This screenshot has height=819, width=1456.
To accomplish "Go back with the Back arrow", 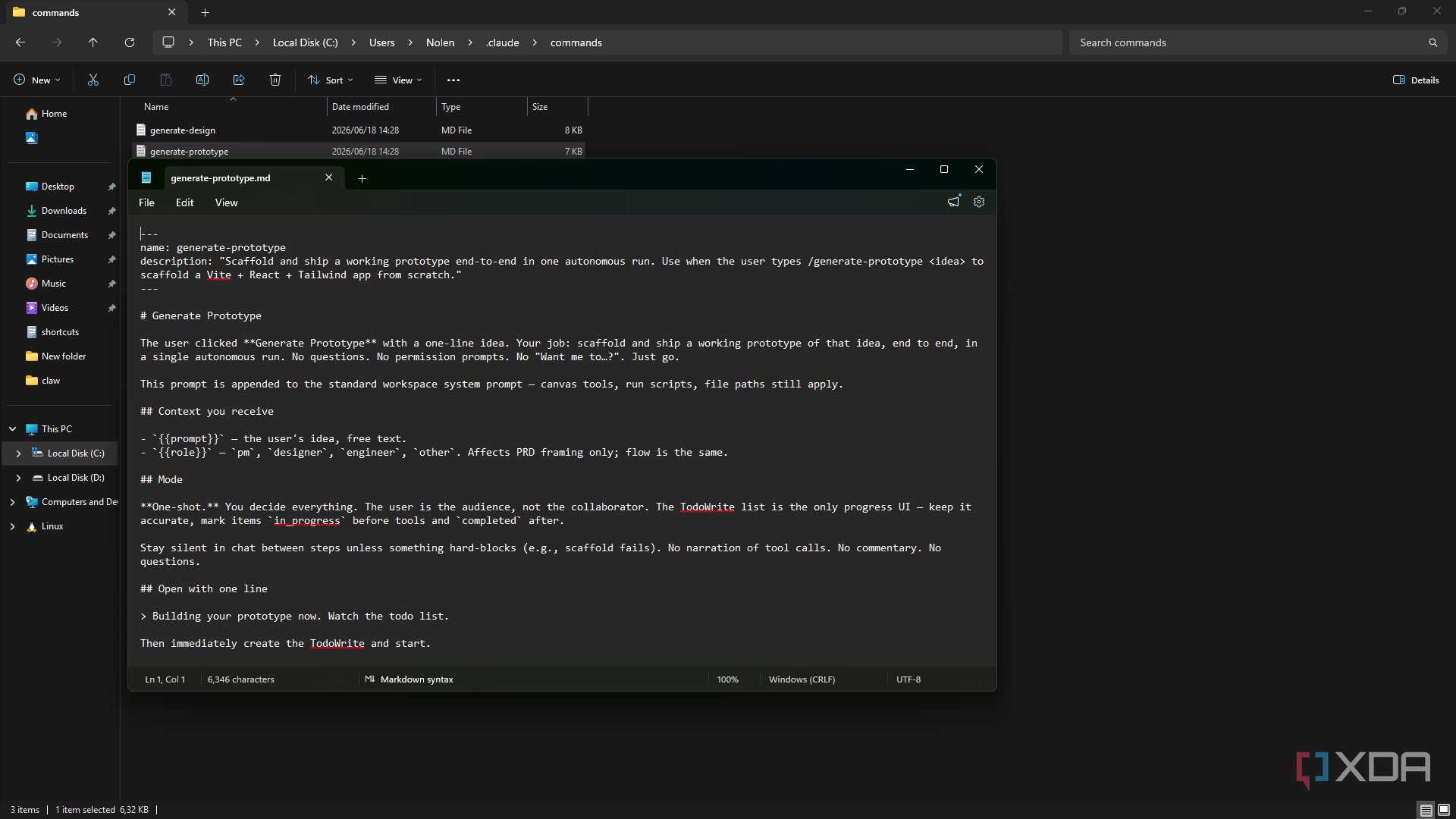I will pyautogui.click(x=20, y=42).
